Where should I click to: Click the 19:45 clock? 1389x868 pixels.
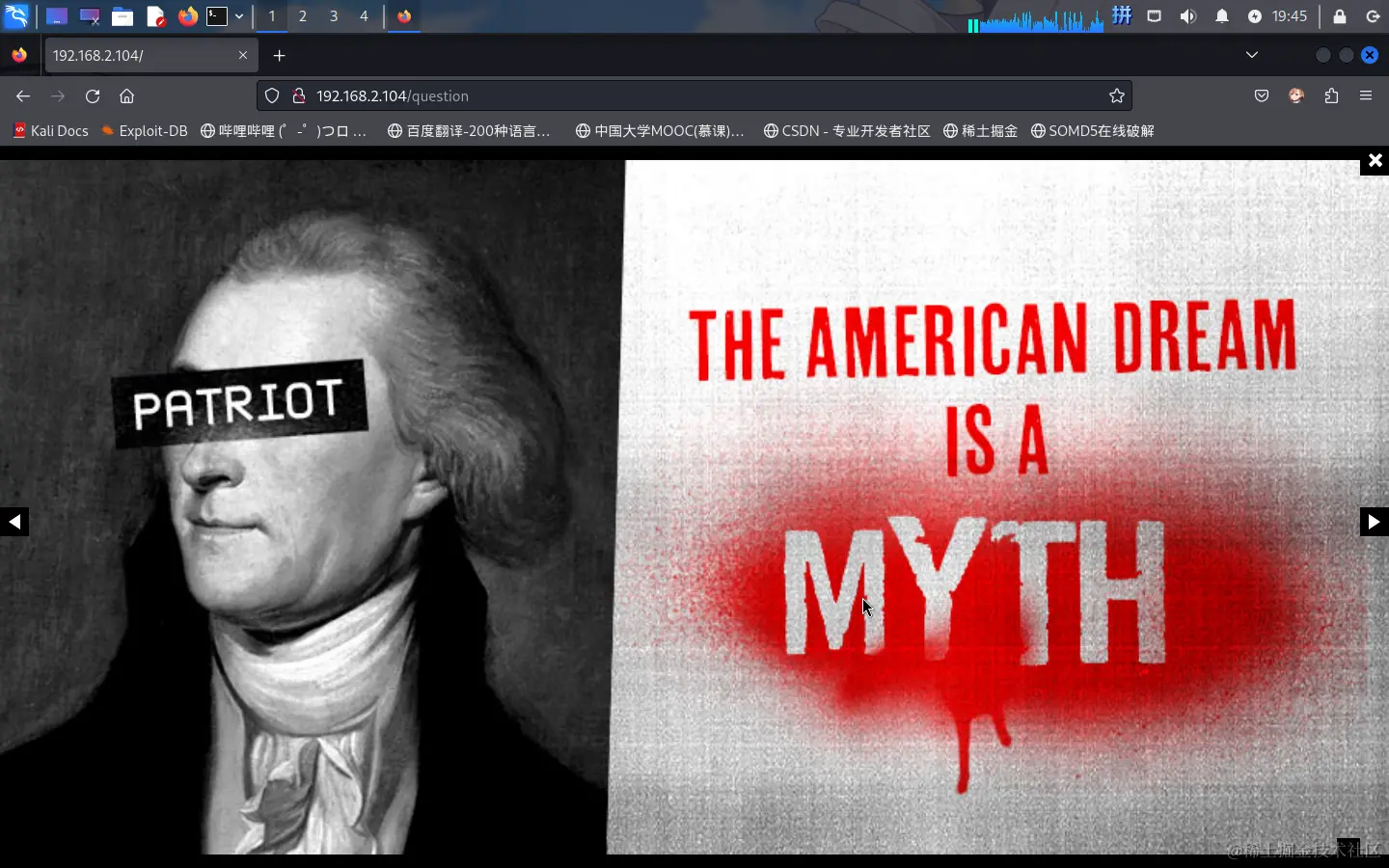pos(1290,16)
